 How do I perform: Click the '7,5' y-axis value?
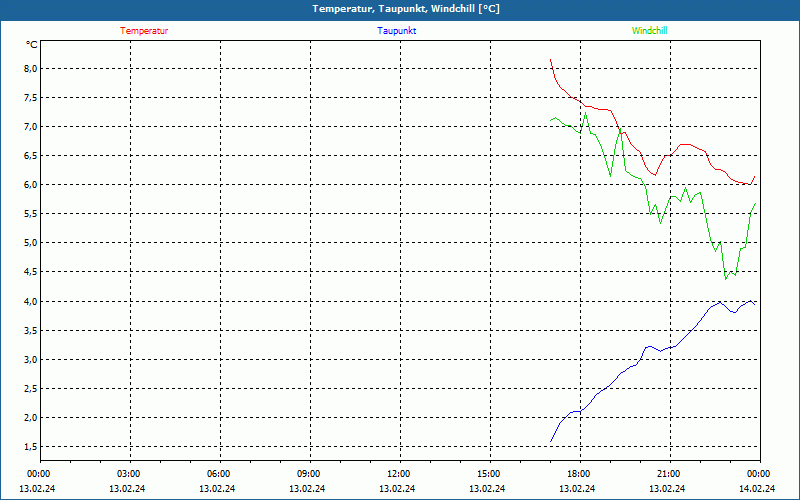31,97
